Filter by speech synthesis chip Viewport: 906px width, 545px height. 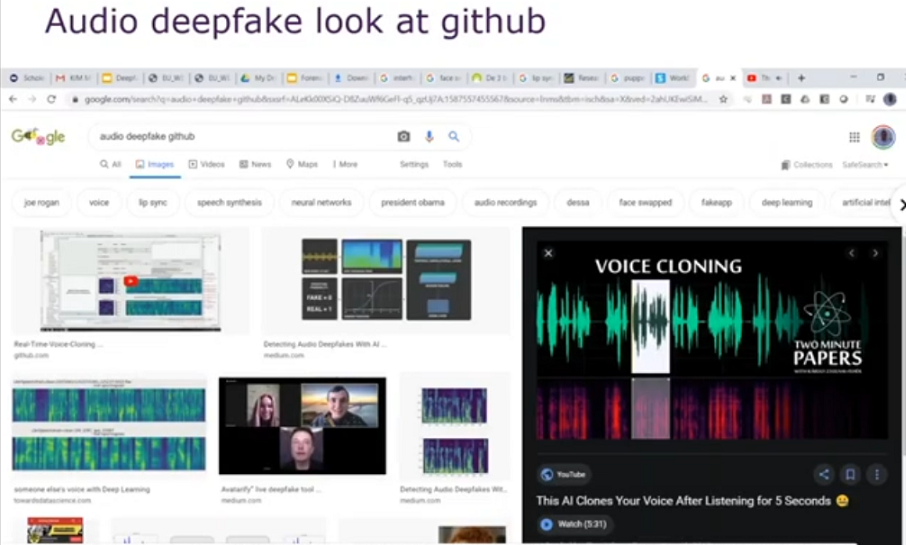coord(229,202)
